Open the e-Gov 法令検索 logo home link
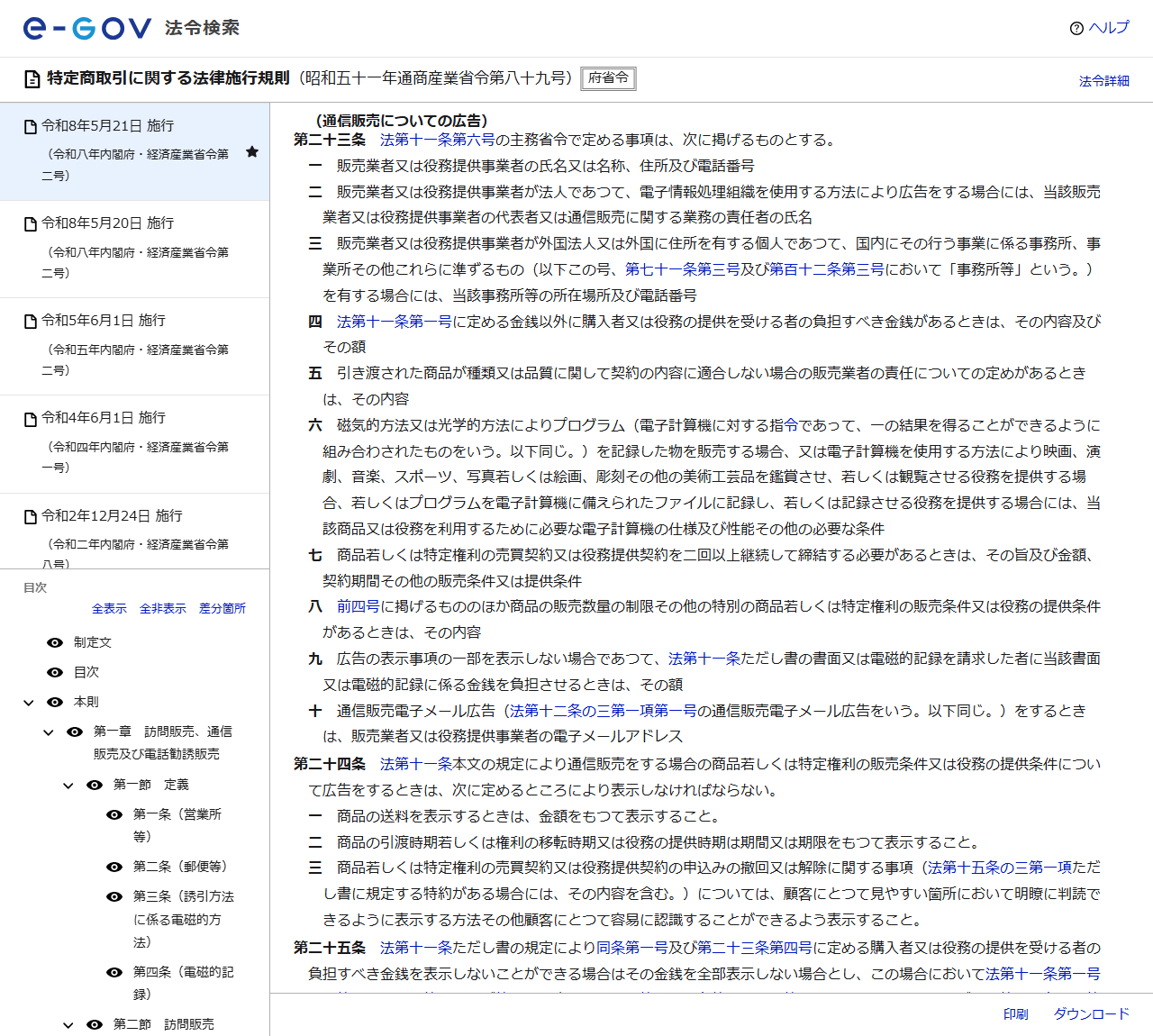This screenshot has height=1036, width=1153. [x=132, y=28]
